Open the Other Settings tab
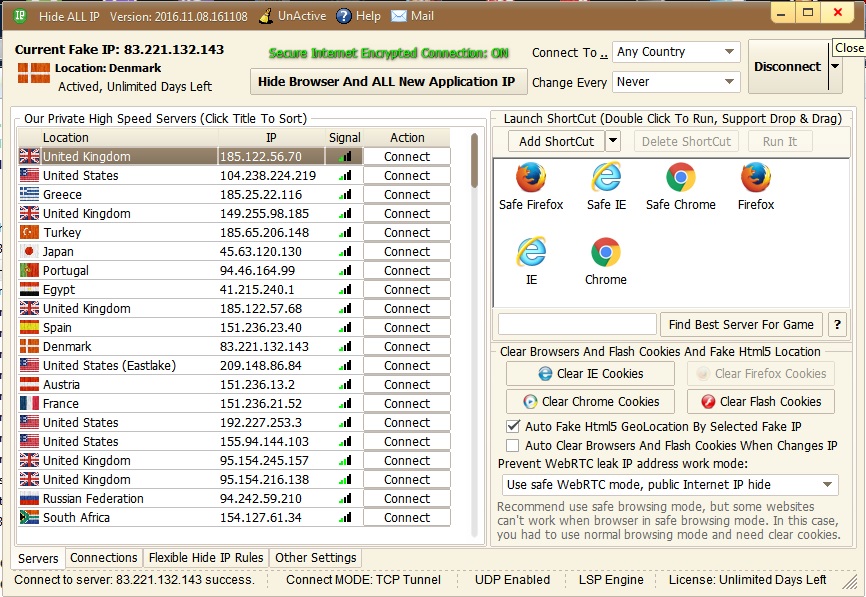866x597 pixels. 315,558
